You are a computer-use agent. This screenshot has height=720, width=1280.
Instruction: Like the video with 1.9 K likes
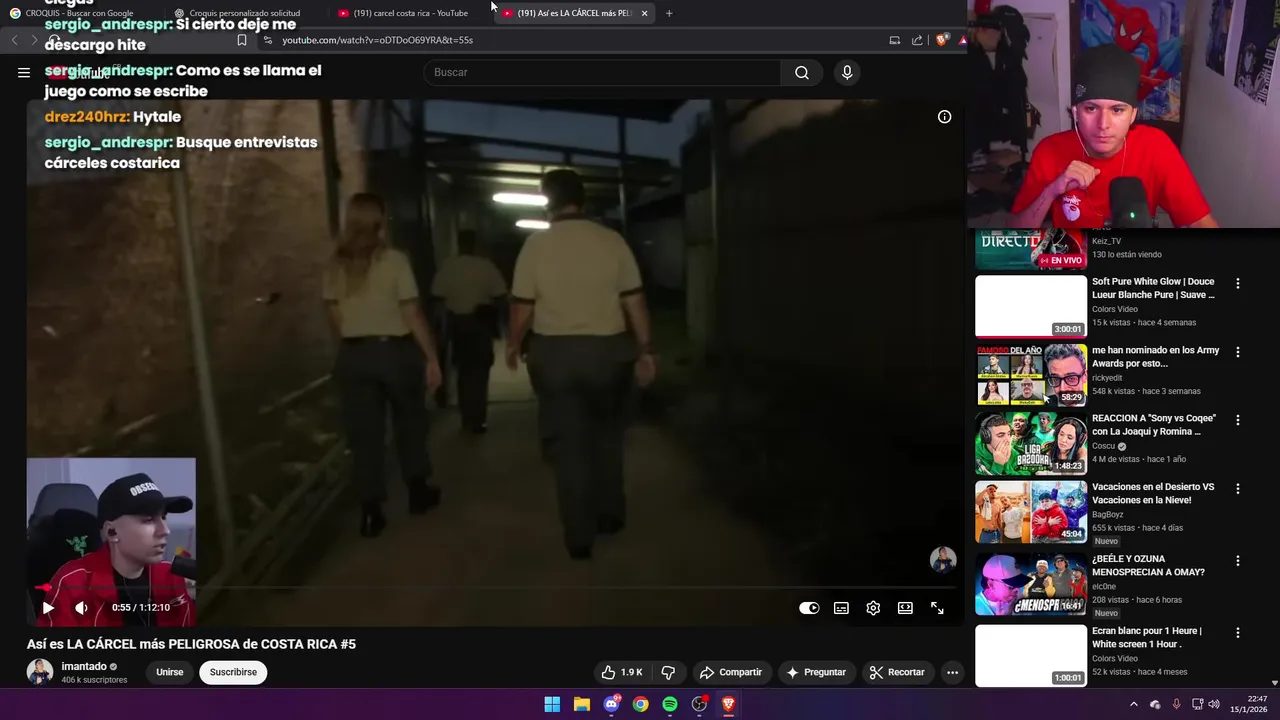pyautogui.click(x=621, y=672)
